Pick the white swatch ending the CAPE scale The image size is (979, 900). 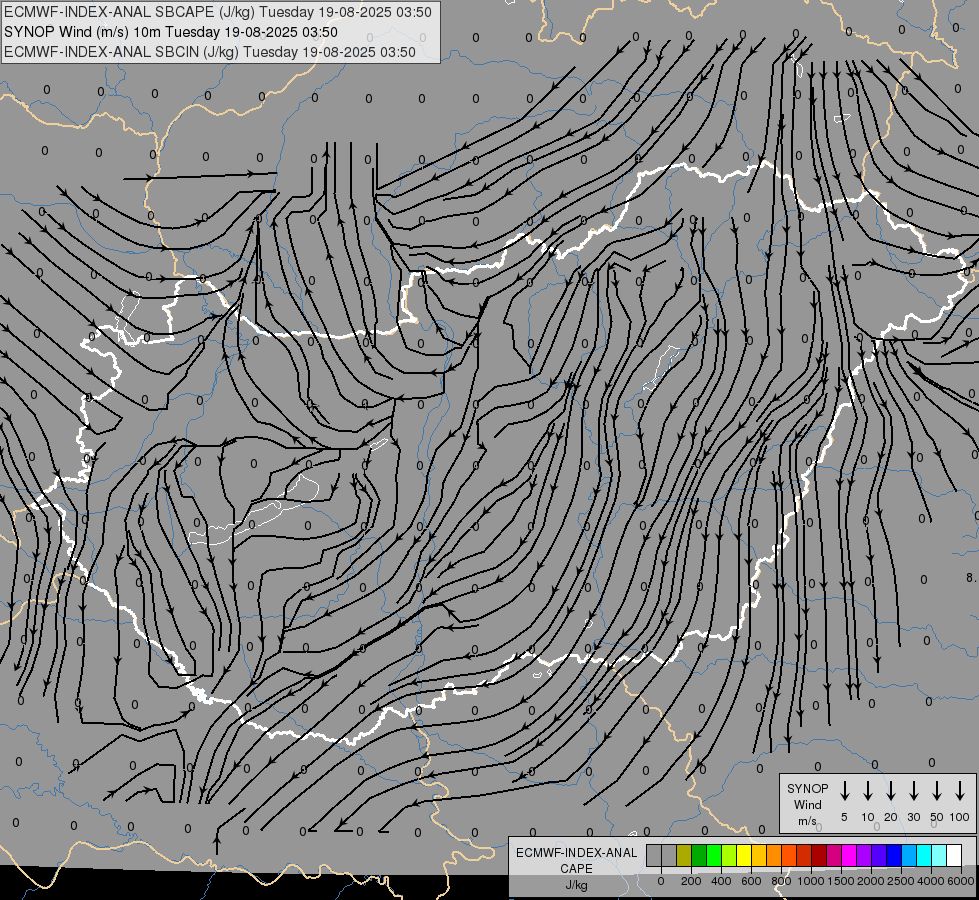click(955, 855)
